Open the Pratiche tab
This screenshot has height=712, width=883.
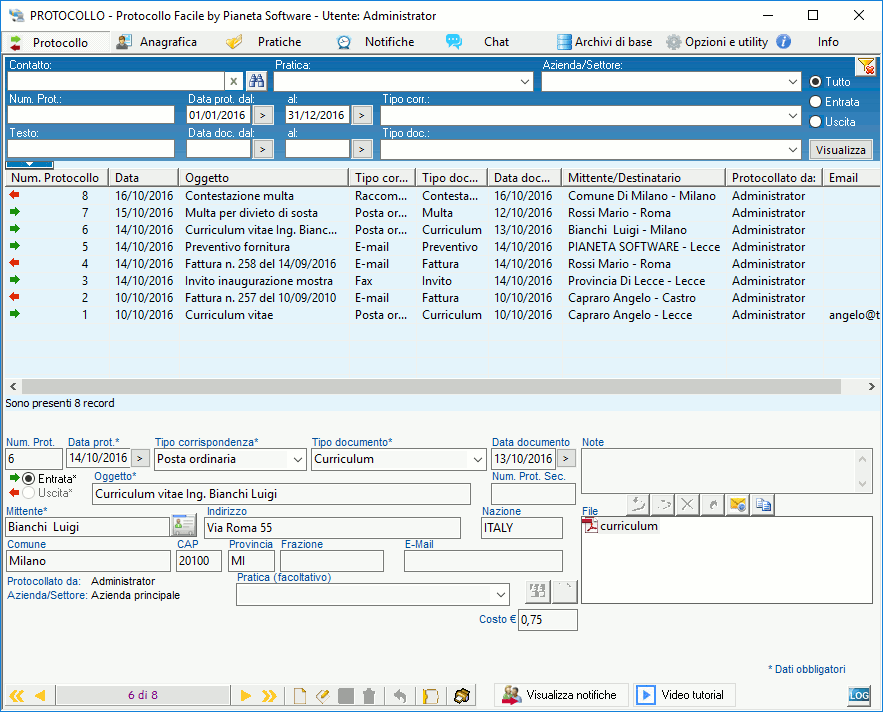266,42
